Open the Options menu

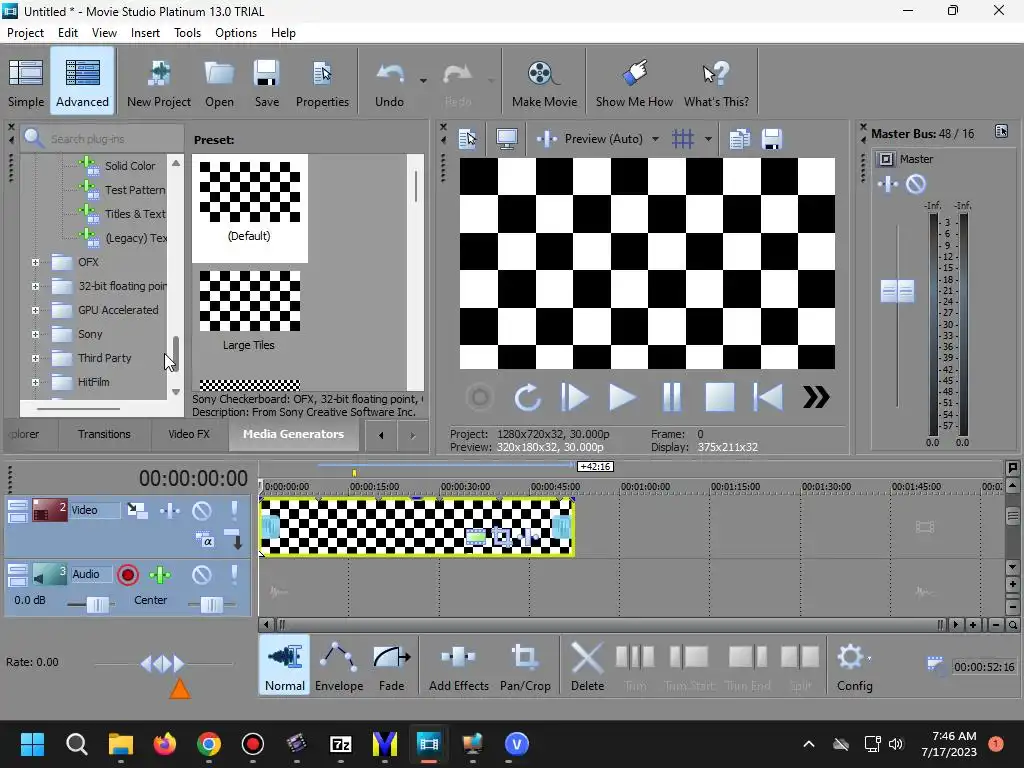point(236,33)
